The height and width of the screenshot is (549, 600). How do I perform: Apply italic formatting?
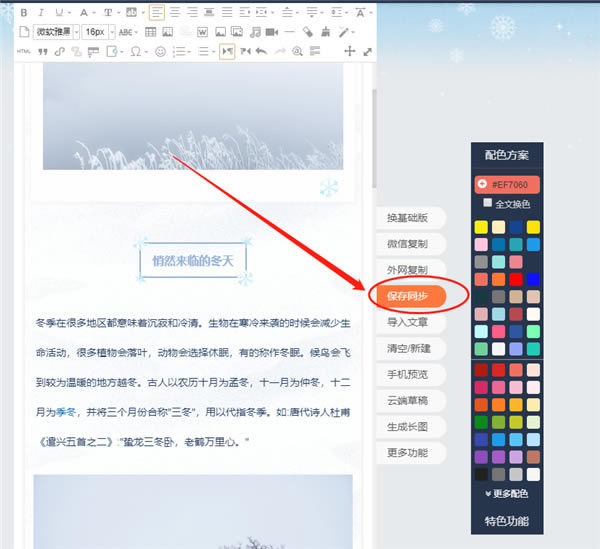[x=41, y=13]
